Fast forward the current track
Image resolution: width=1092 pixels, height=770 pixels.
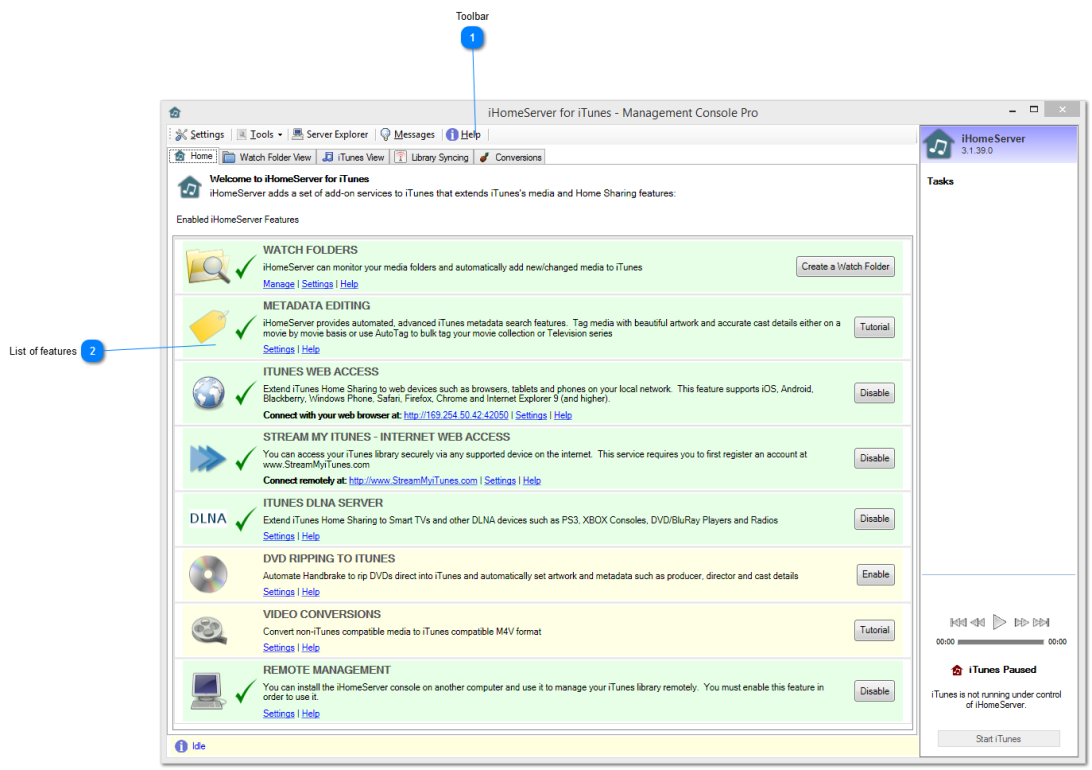1021,622
